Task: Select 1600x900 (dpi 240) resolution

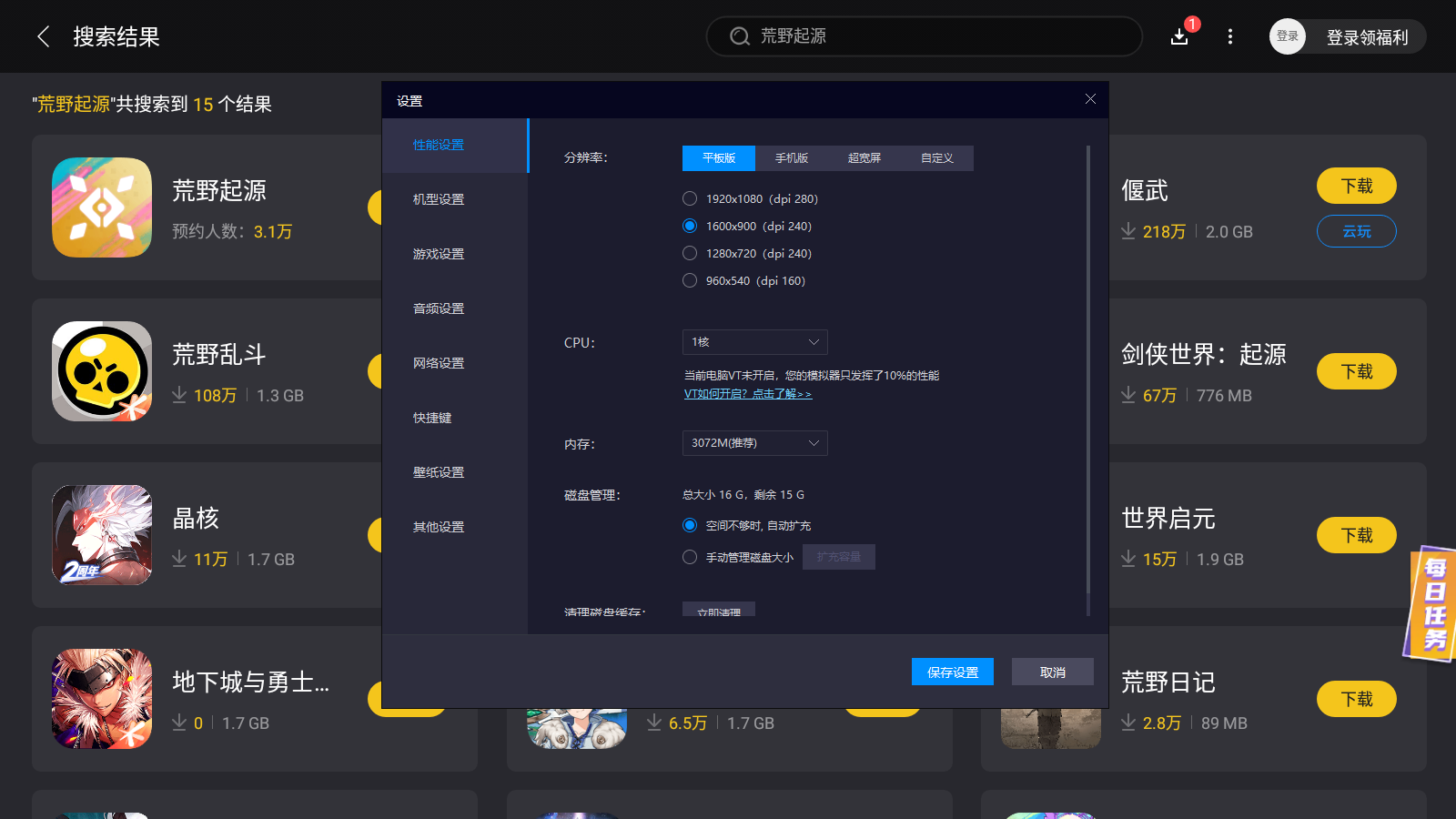Action: pos(690,226)
